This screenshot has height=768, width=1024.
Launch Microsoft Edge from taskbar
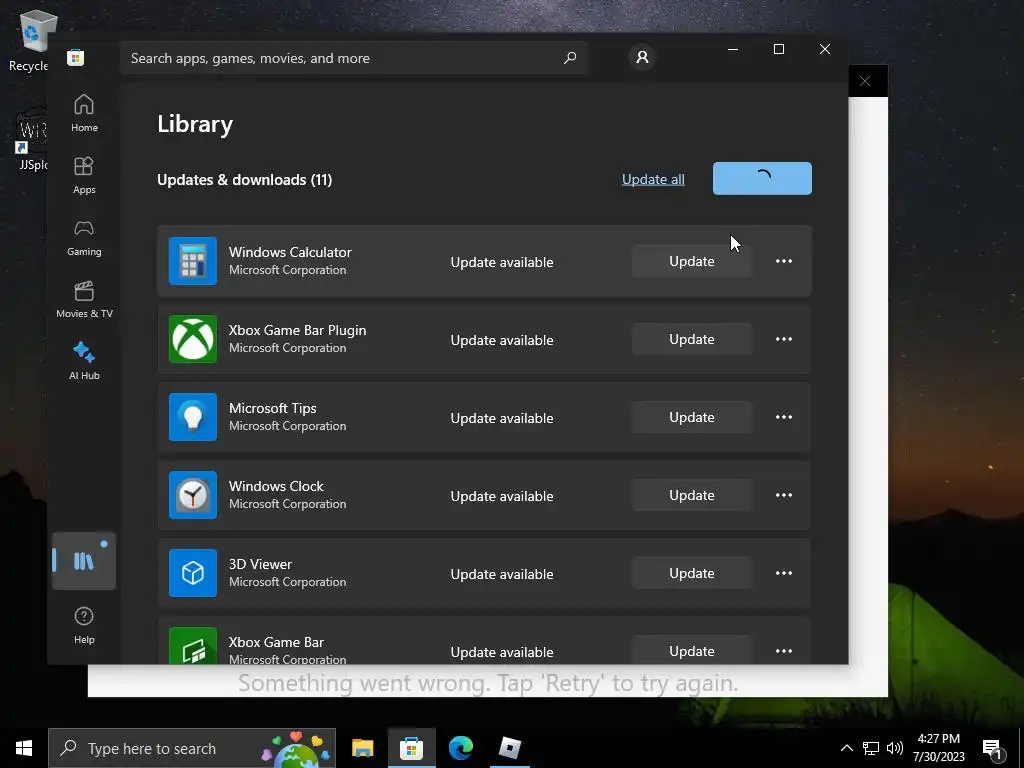460,748
